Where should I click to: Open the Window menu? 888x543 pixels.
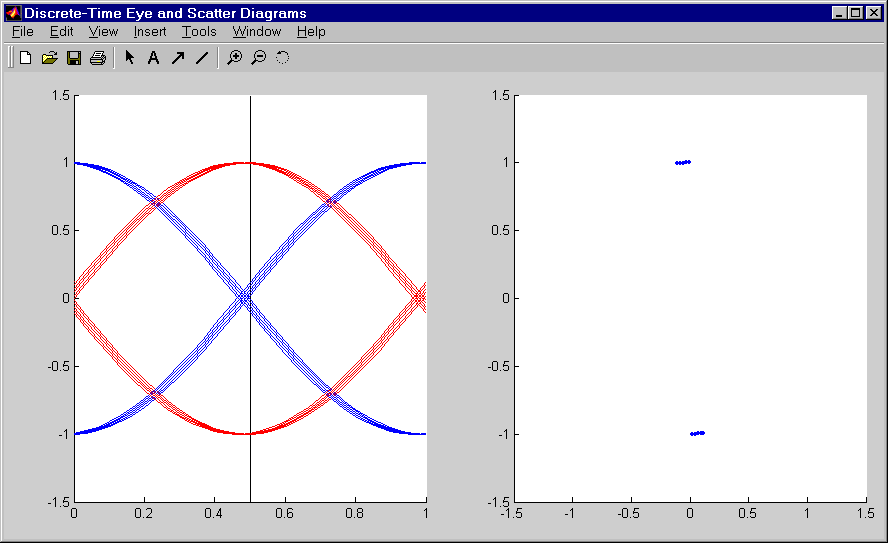[x=258, y=31]
